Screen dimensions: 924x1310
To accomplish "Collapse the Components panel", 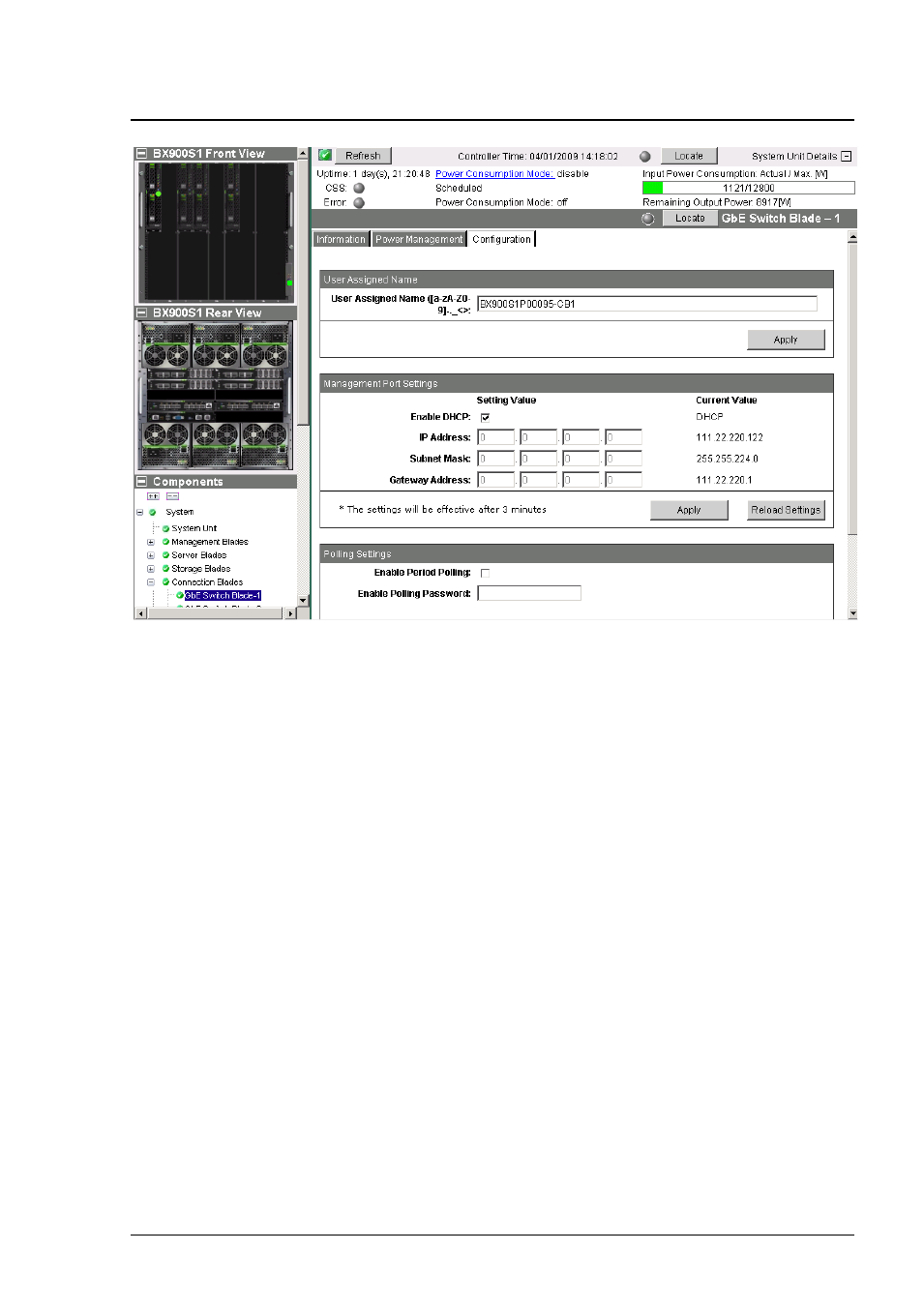I will click(x=142, y=481).
